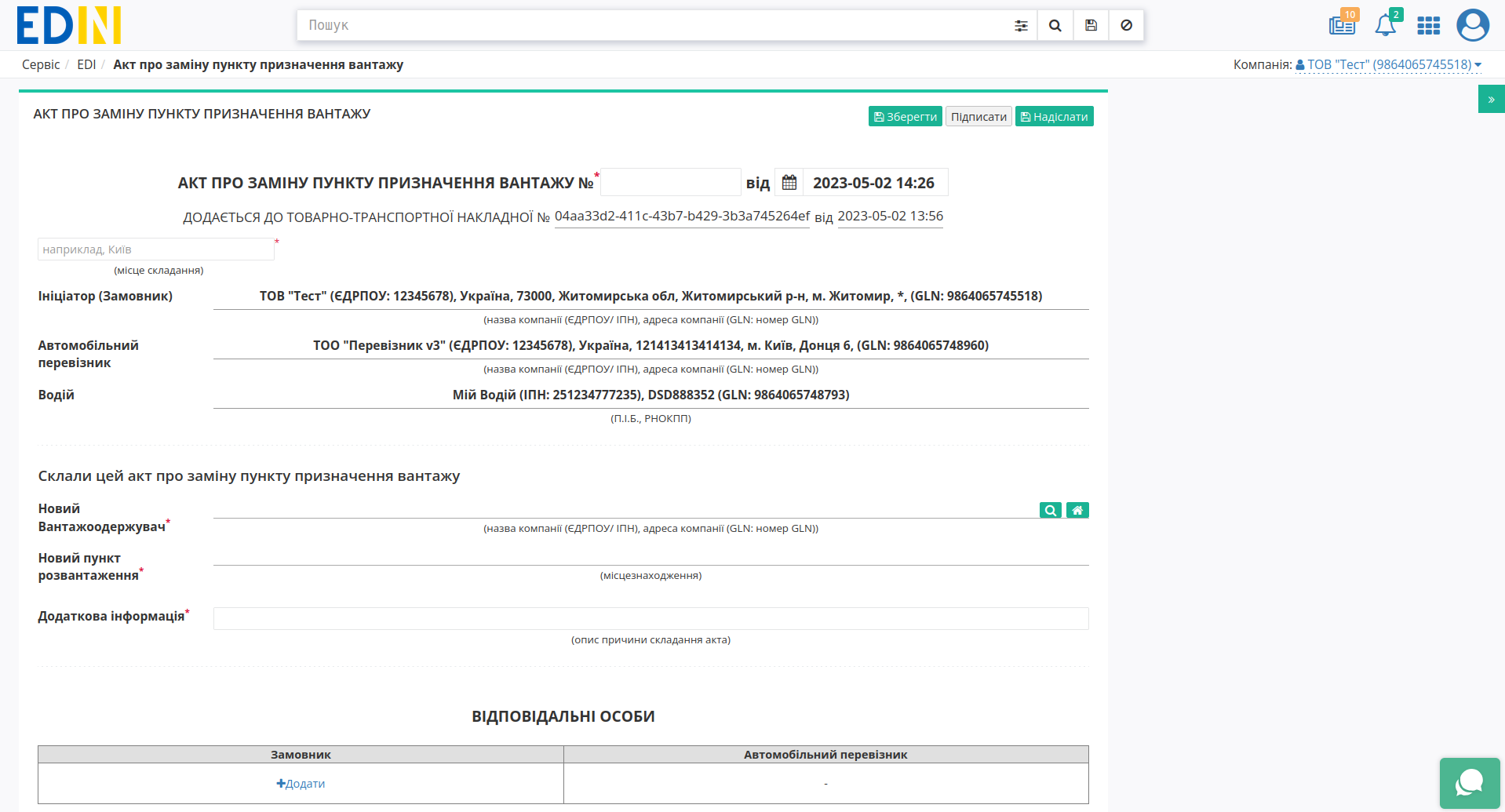The width and height of the screenshot is (1505, 812).
Task: Click the Зберегти button
Action: tap(905, 116)
